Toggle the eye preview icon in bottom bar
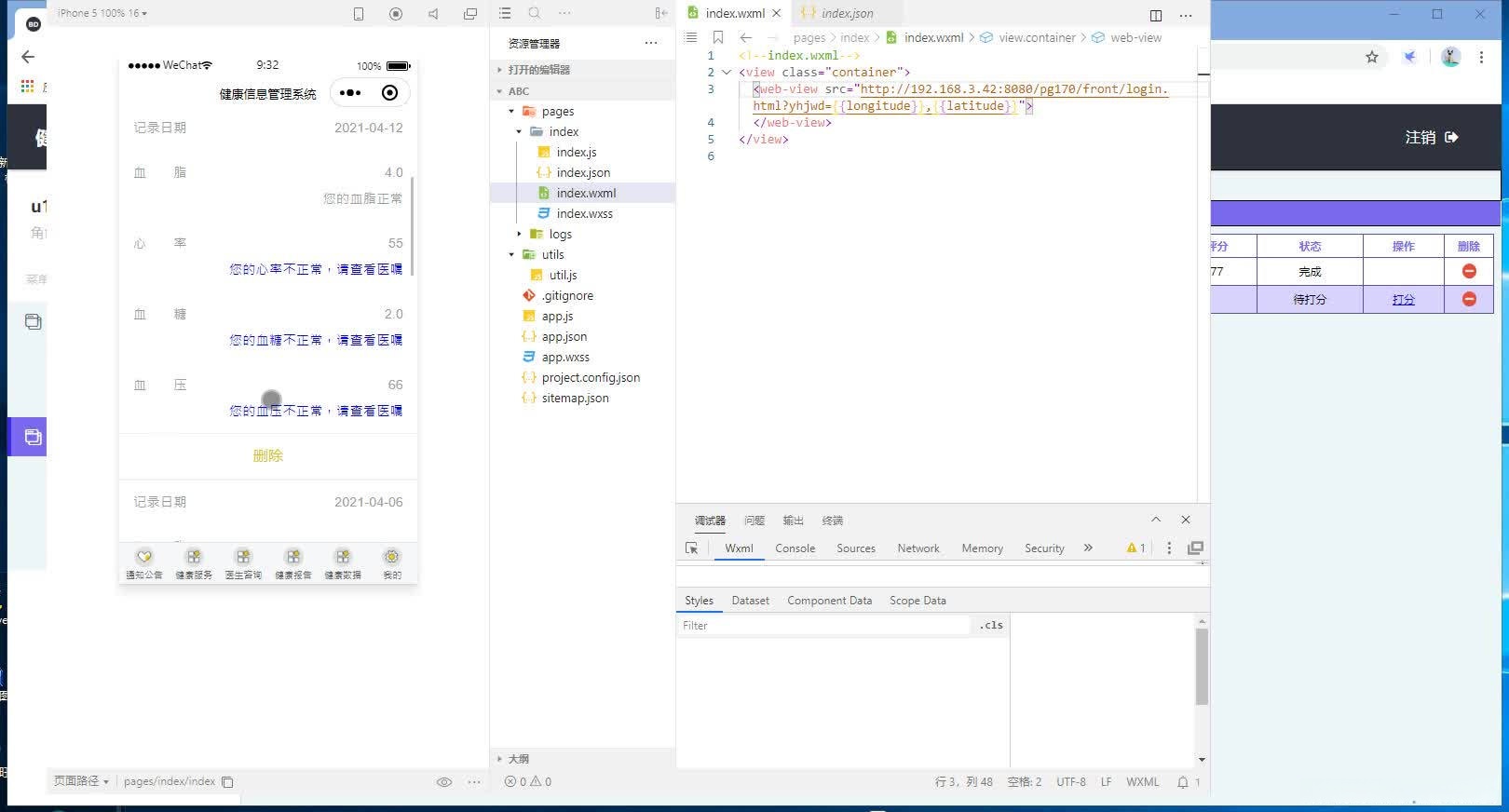 [x=444, y=782]
